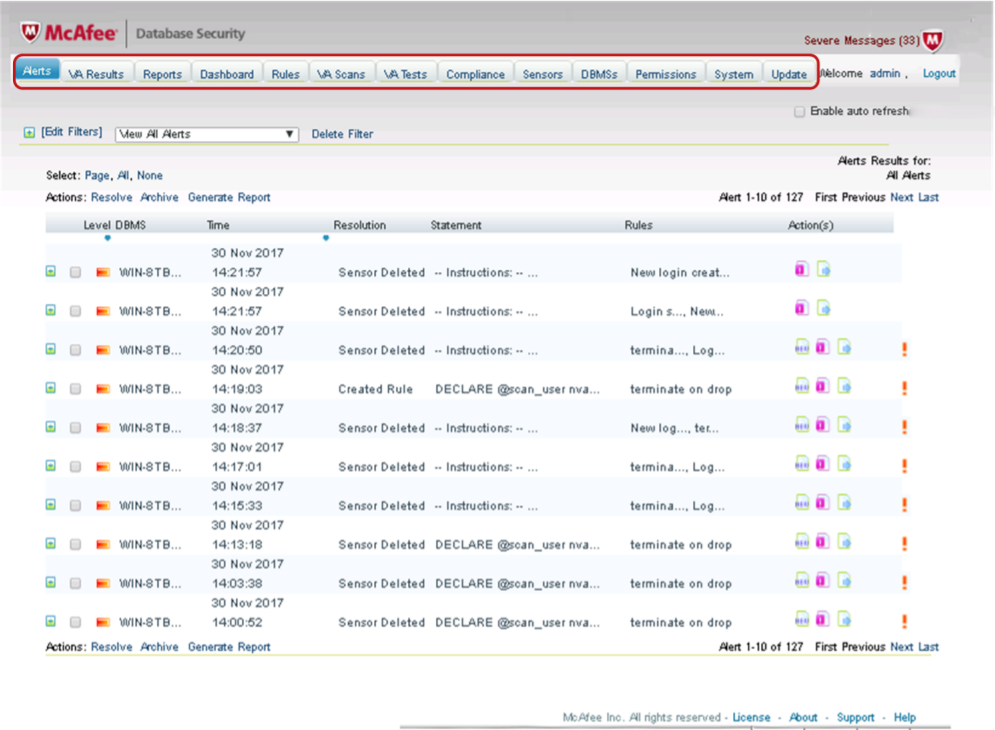Click the McAfee shield icon beside Severe Messages
Screen dimensions: 995x730
pos(931,41)
